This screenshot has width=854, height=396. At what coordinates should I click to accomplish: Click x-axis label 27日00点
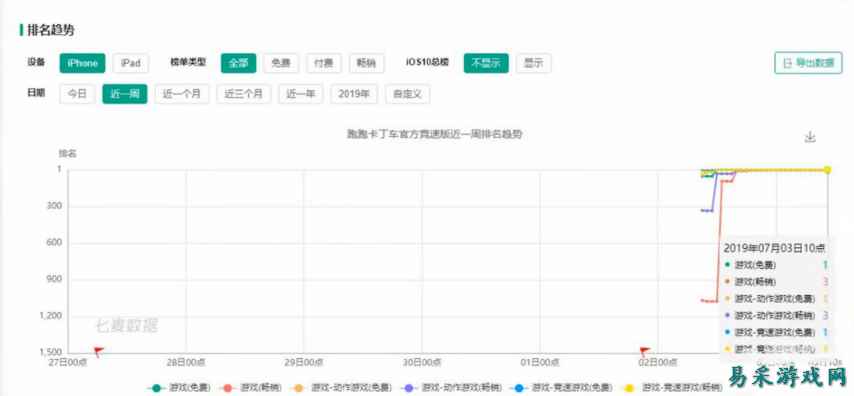coord(67,362)
